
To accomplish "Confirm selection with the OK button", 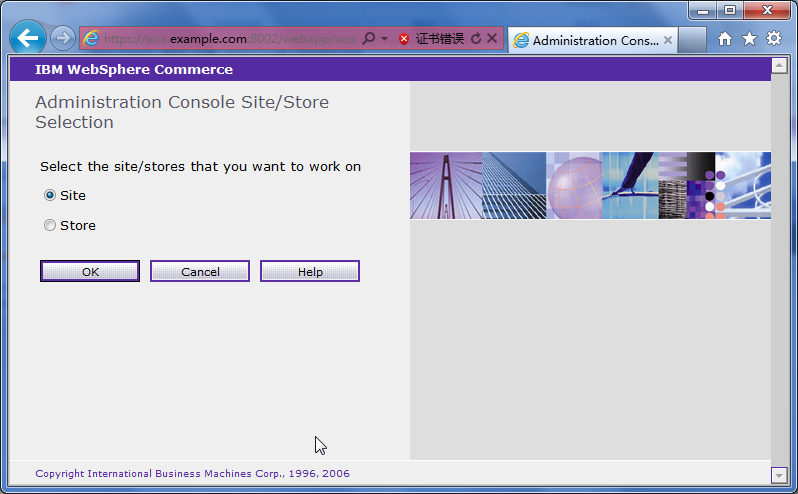I will coord(90,272).
